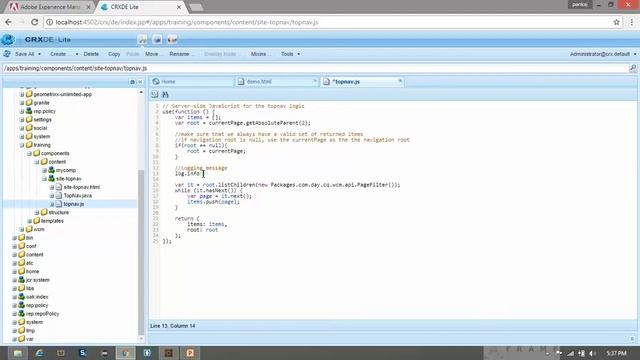Screen dimensions: 640x360
Task: Expand the etc folder
Action: click(15, 263)
